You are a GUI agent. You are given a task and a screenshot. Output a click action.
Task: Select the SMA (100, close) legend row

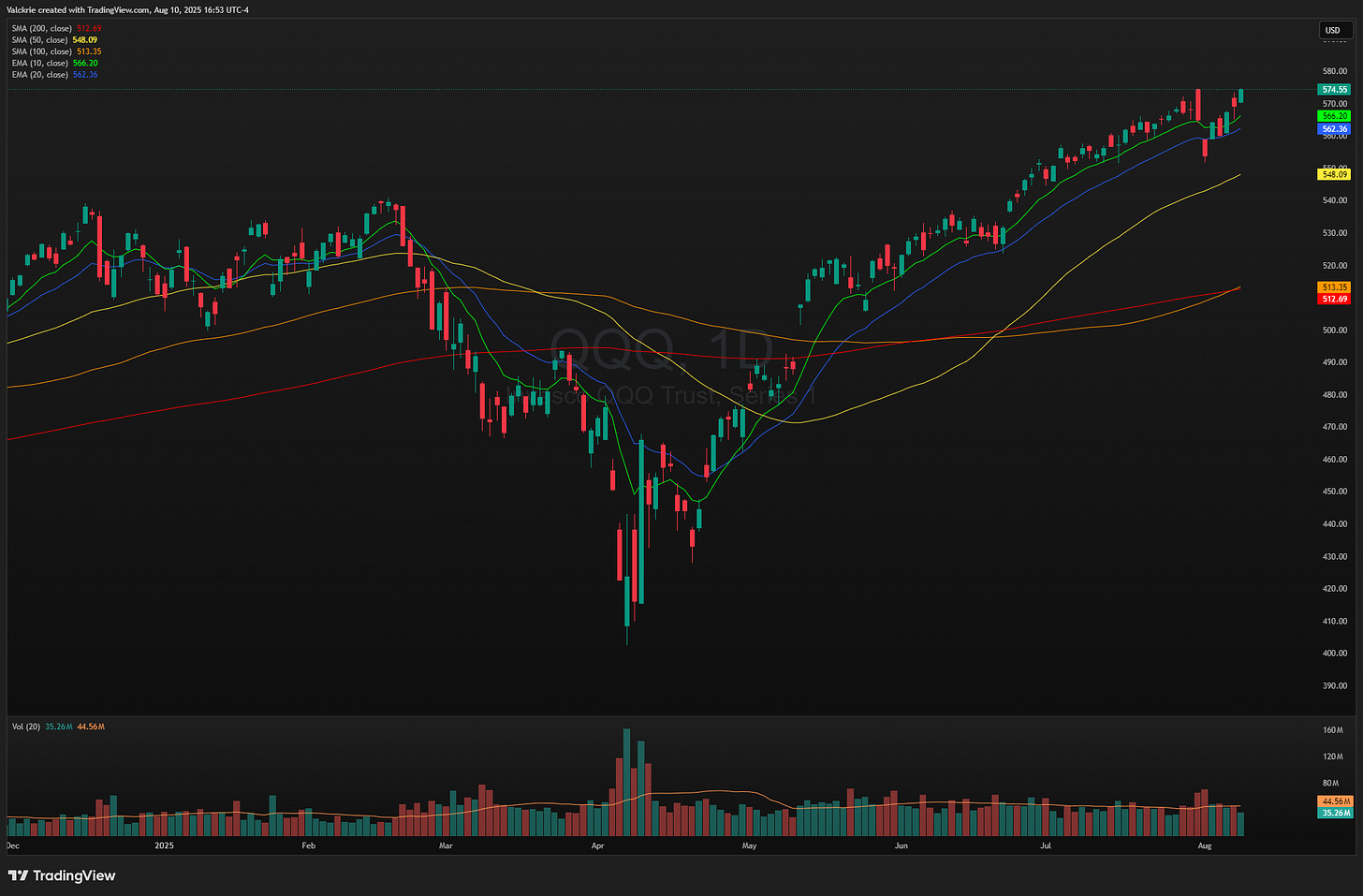click(56, 51)
